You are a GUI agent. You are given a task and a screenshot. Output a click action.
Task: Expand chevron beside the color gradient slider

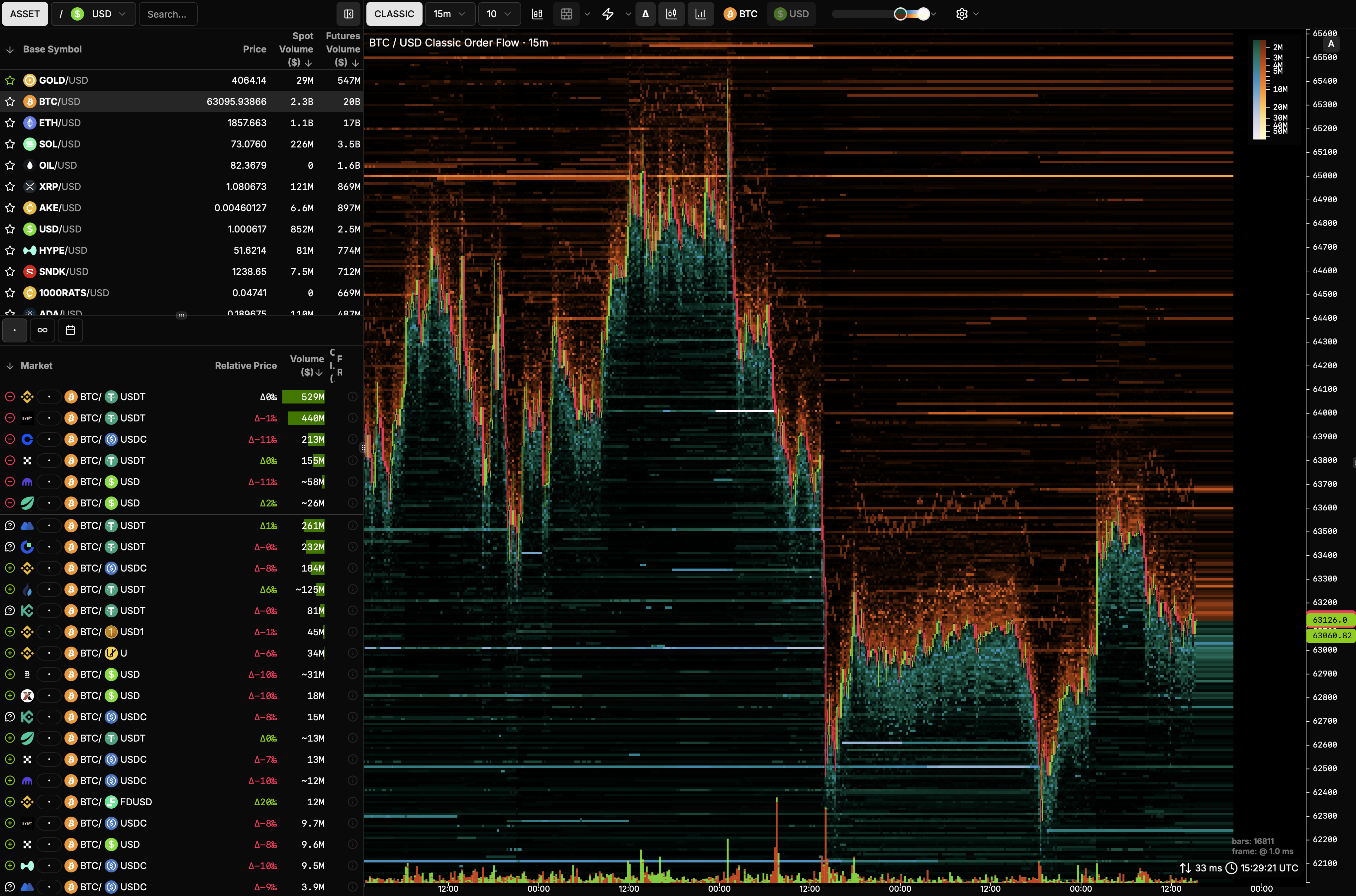[933, 14]
